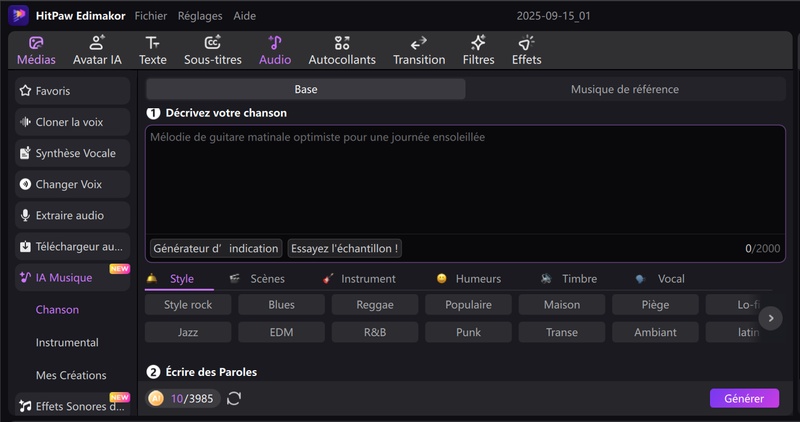Screen dimensions: 800x422
Task: Switch to the Humeurs tab
Action: pyautogui.click(x=477, y=279)
